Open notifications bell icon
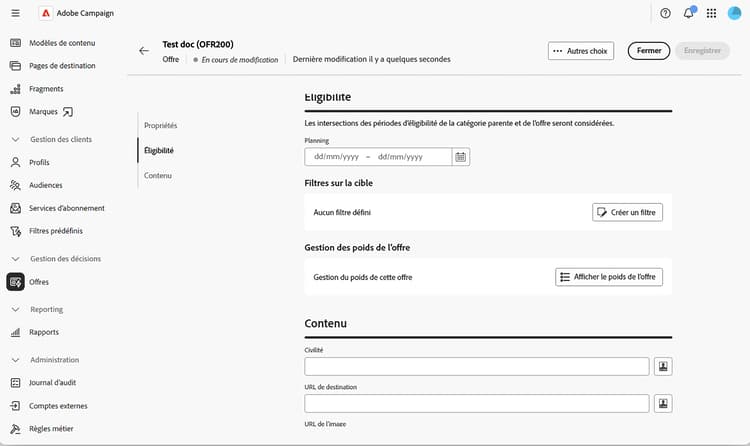Image resolution: width=750 pixels, height=446 pixels. pos(689,13)
